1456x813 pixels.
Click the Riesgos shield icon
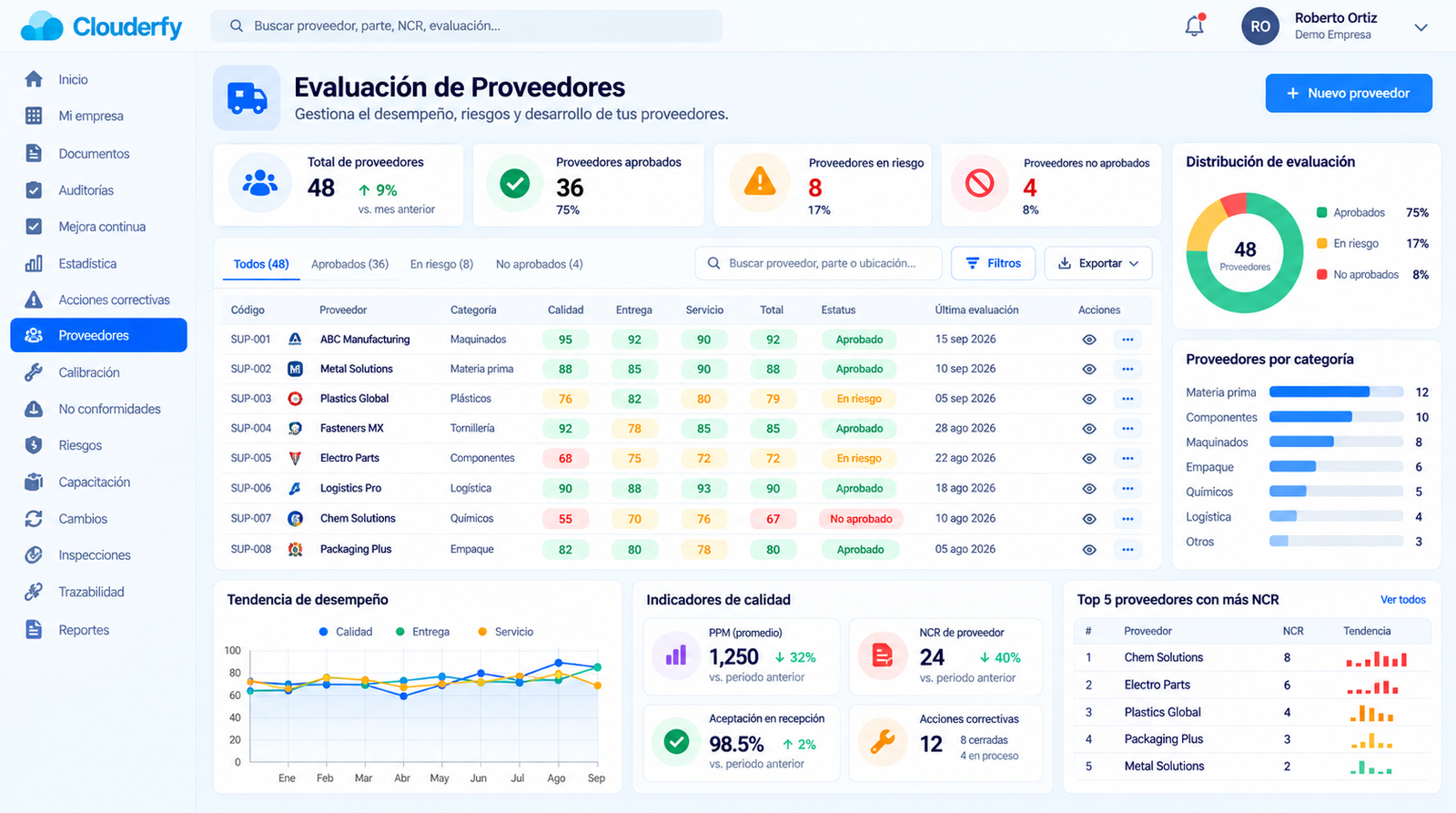34,445
